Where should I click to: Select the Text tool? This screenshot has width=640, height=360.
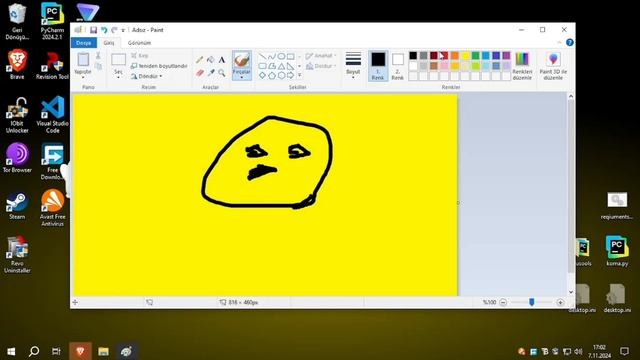click(x=222, y=60)
